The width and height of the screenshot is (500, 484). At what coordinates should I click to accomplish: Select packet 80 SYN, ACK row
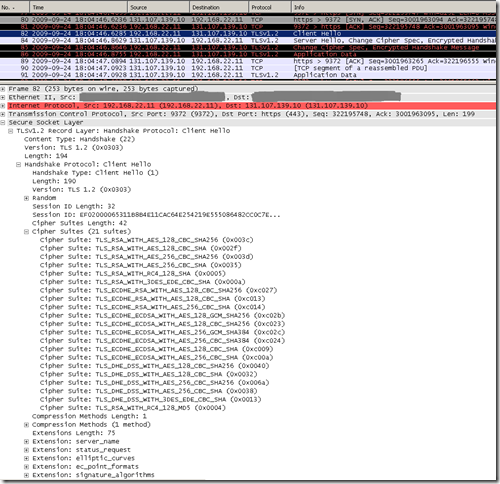click(x=248, y=20)
